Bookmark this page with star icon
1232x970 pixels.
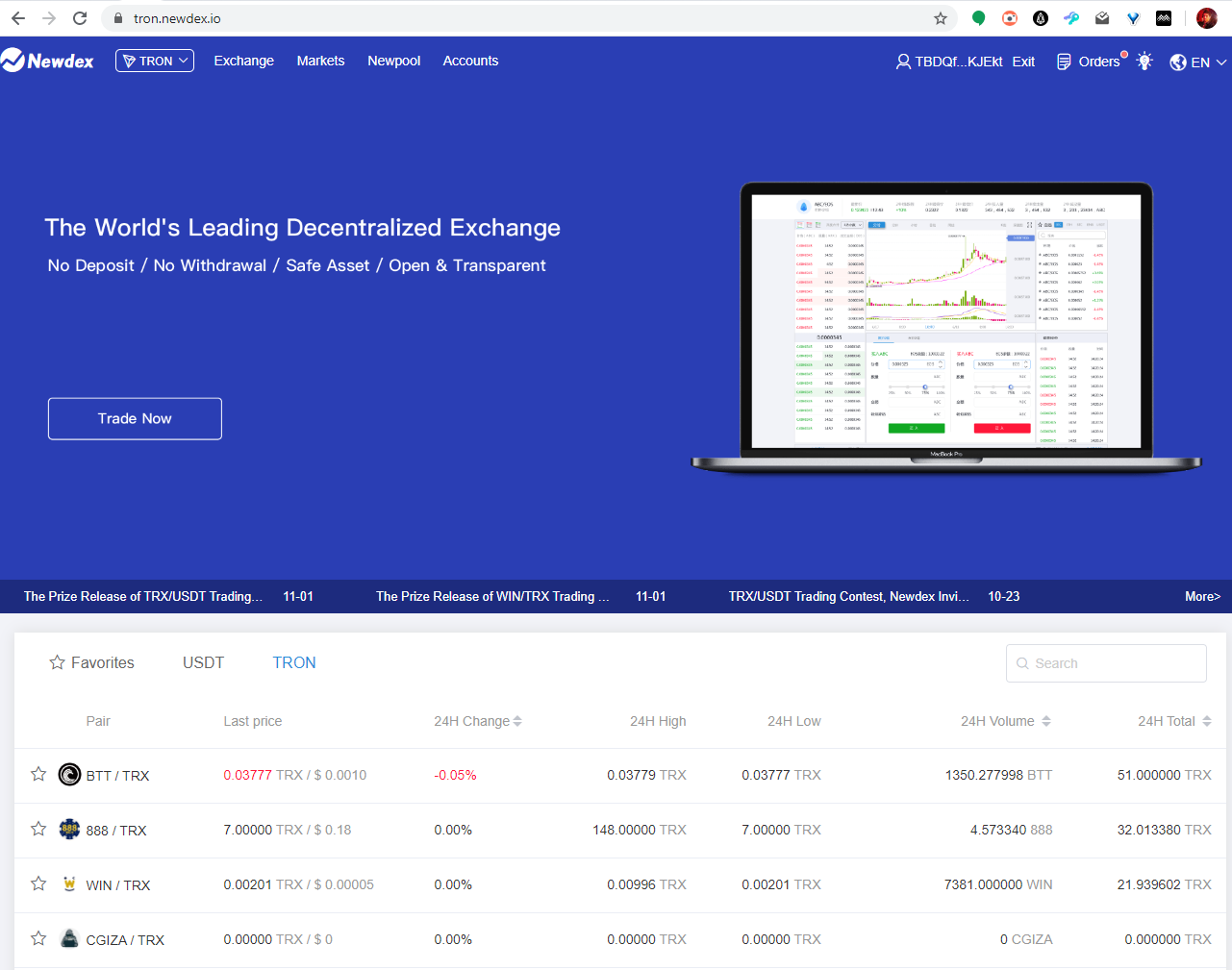click(941, 18)
